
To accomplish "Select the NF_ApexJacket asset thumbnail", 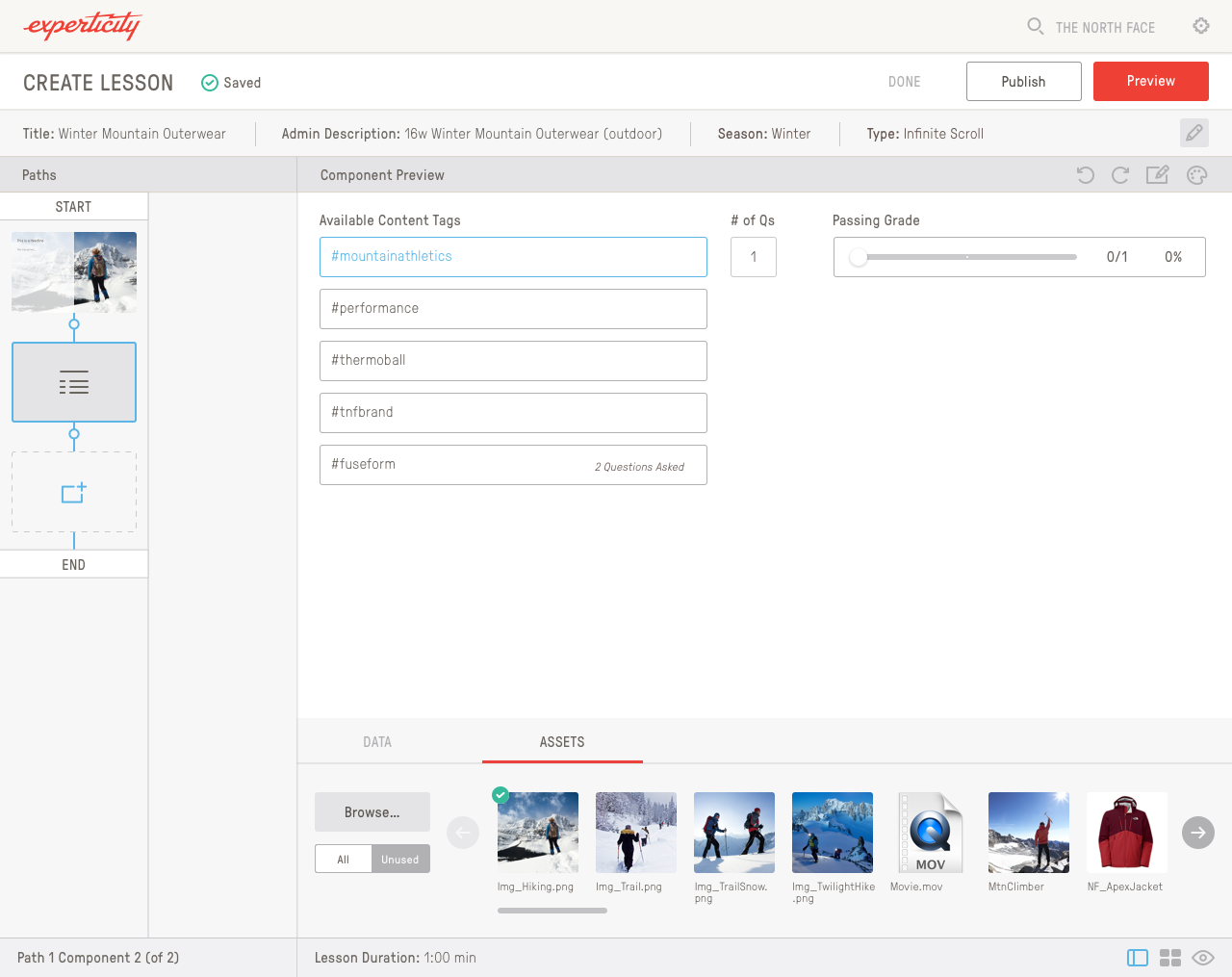I will [x=1127, y=833].
